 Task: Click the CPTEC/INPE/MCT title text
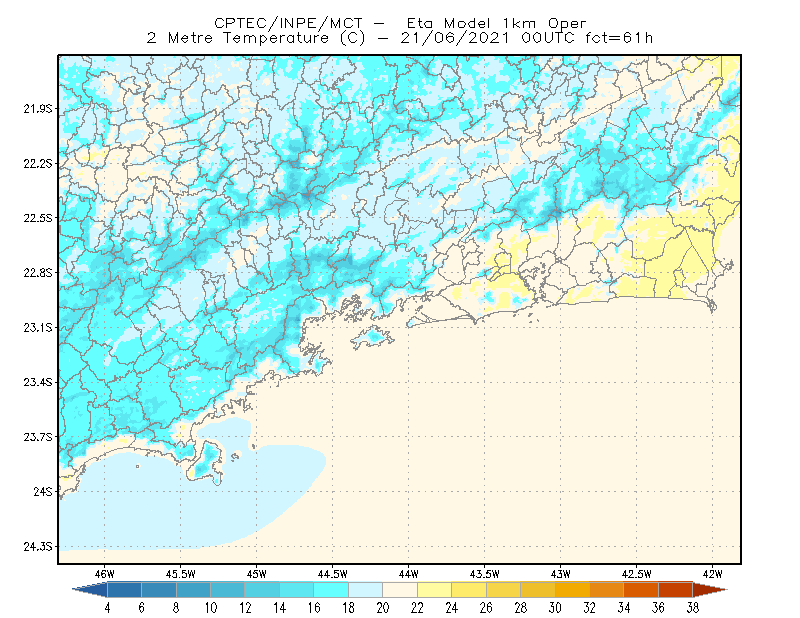tap(288, 23)
